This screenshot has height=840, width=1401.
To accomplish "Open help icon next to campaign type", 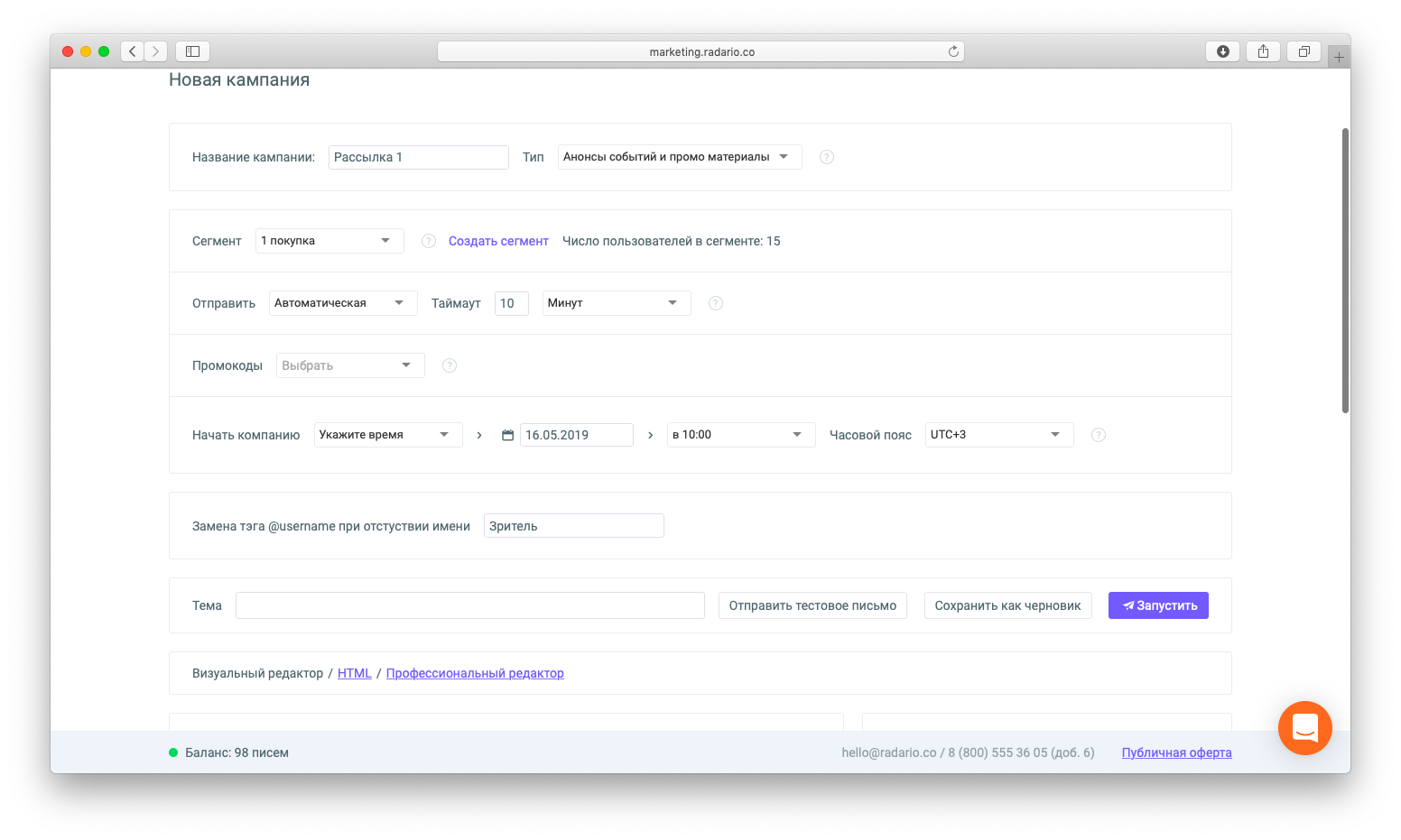I will click(x=827, y=157).
